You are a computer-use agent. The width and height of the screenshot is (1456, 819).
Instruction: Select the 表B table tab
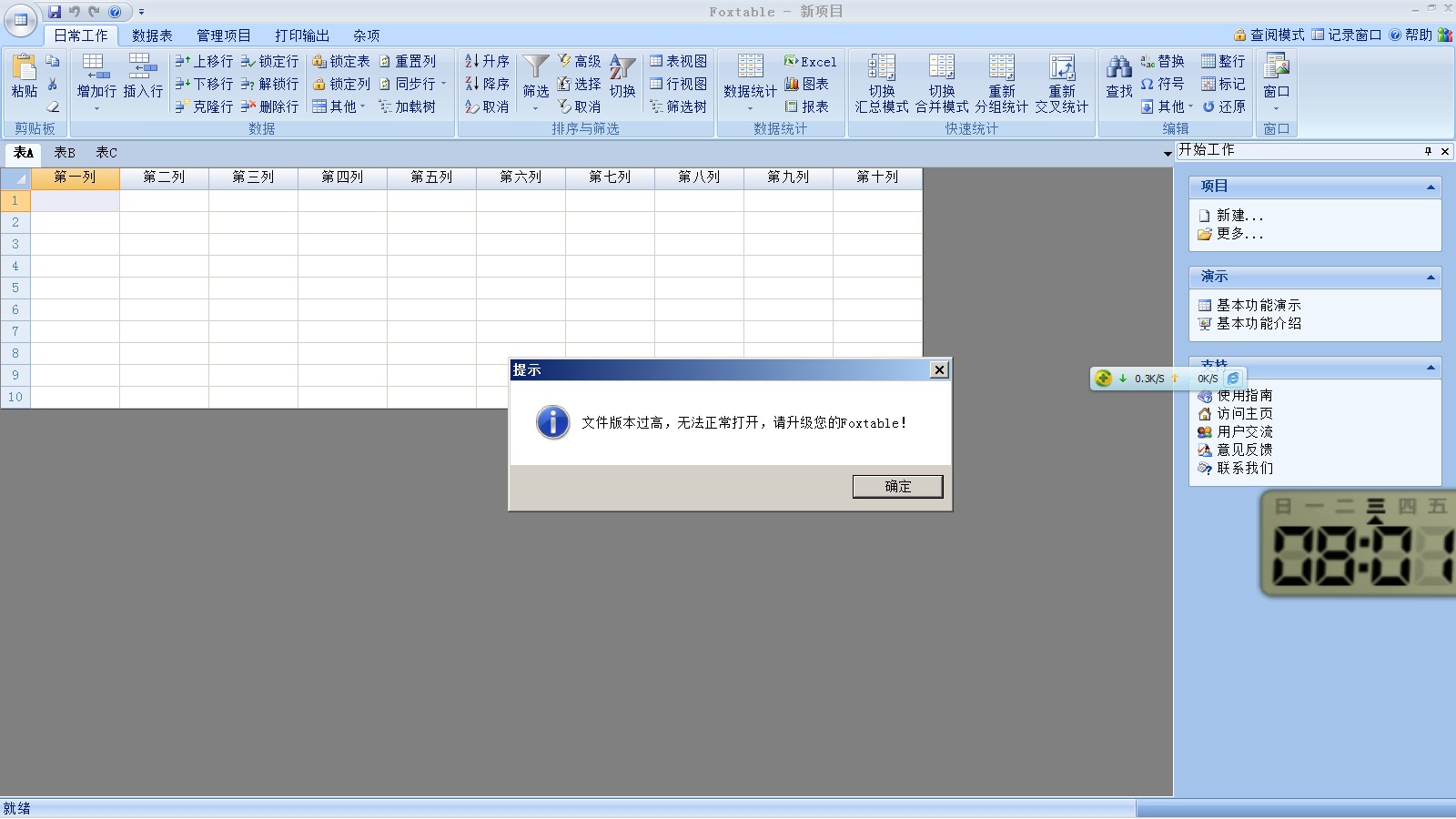[x=65, y=153]
